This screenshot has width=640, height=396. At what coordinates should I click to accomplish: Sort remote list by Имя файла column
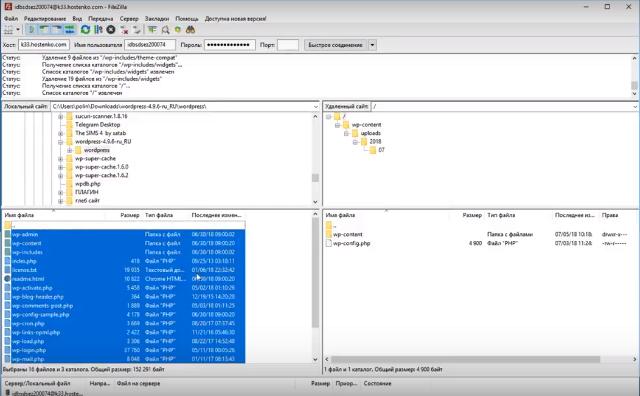click(340, 215)
